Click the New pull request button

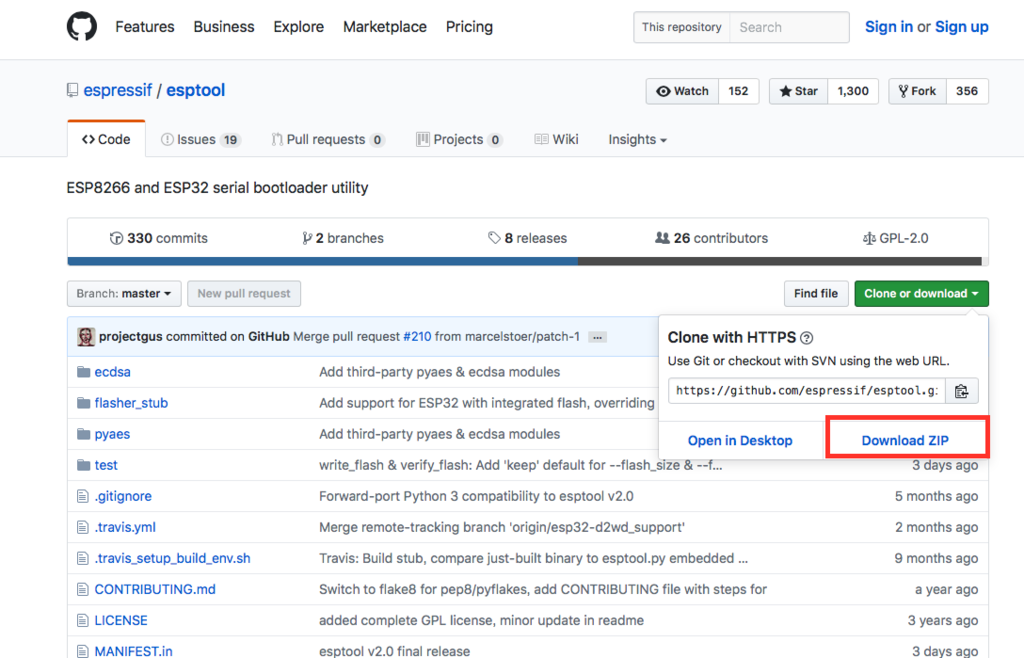click(x=244, y=294)
